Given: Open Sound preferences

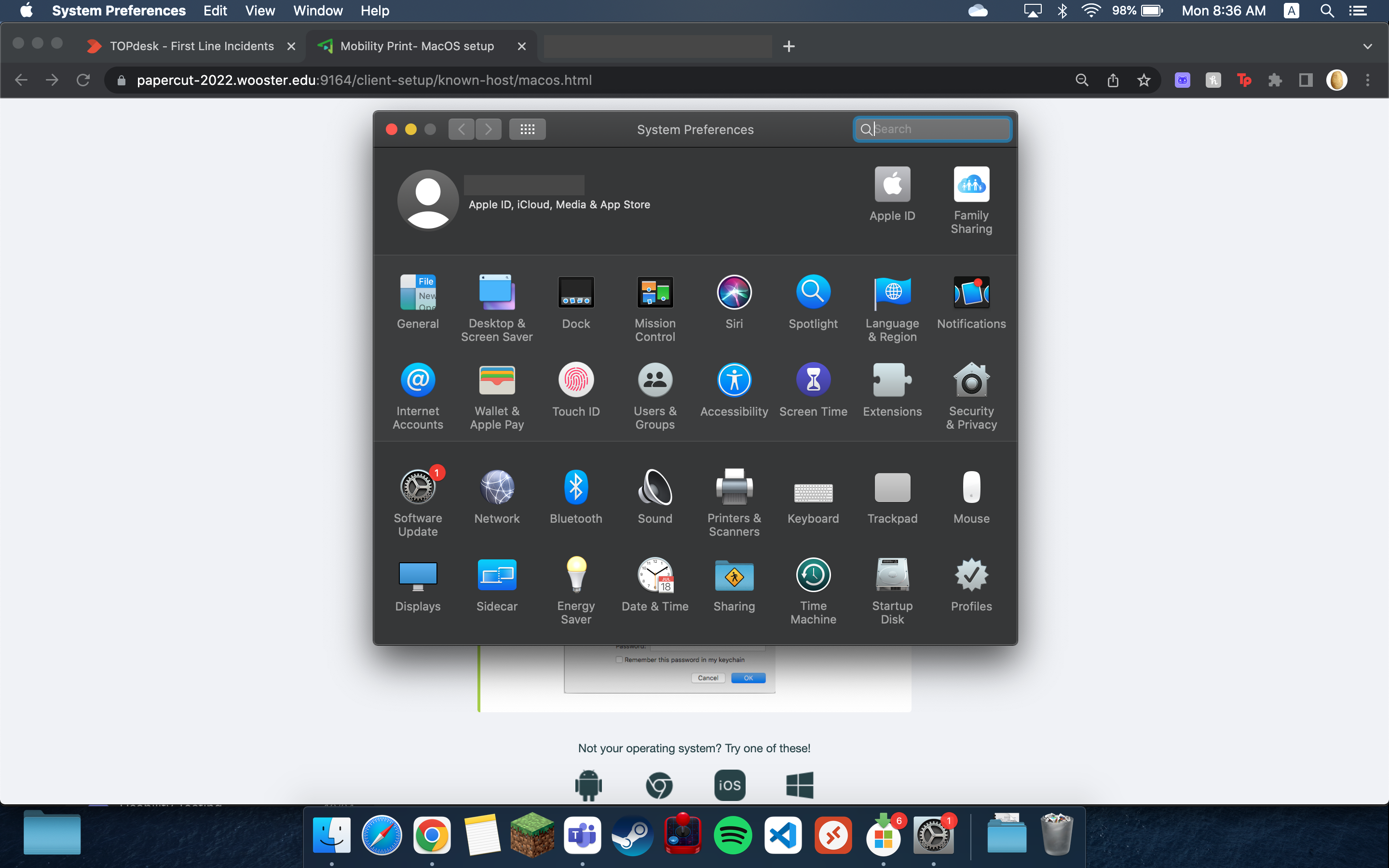Looking at the screenshot, I should [x=655, y=496].
